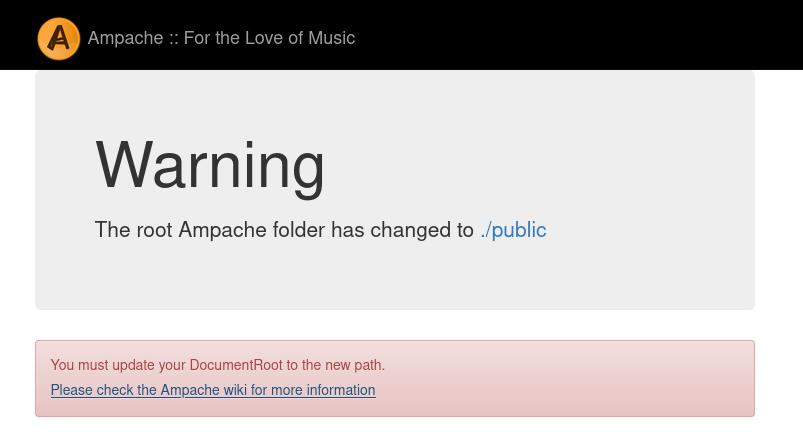Click empty right side of black header bar
The width and height of the screenshot is (803, 446).
coord(600,35)
